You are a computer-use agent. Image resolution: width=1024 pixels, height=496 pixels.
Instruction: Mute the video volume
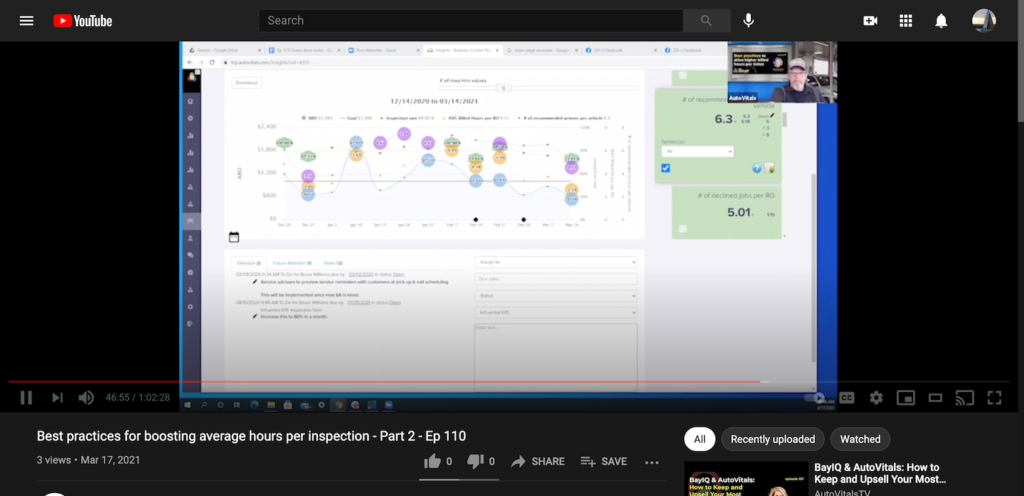(x=86, y=397)
